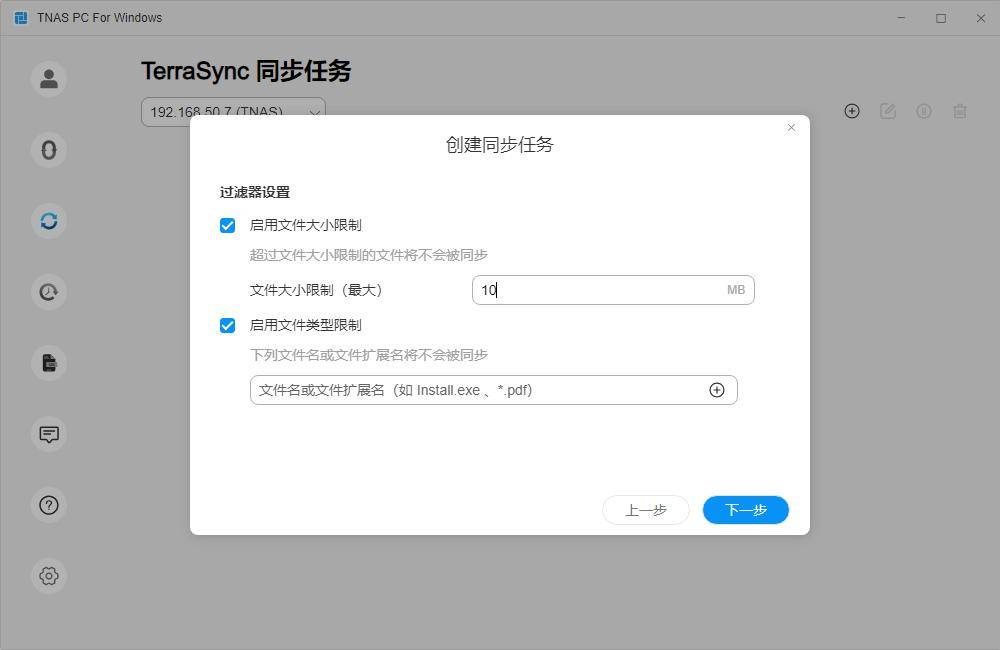This screenshot has height=650, width=1000.
Task: Click the help question mark icon
Action: 49,505
